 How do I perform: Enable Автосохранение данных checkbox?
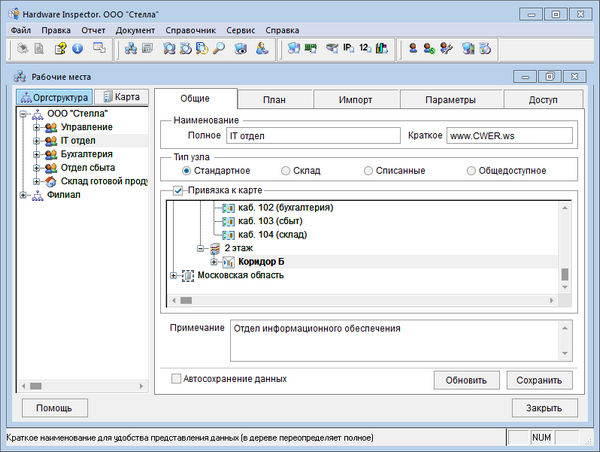(x=177, y=379)
